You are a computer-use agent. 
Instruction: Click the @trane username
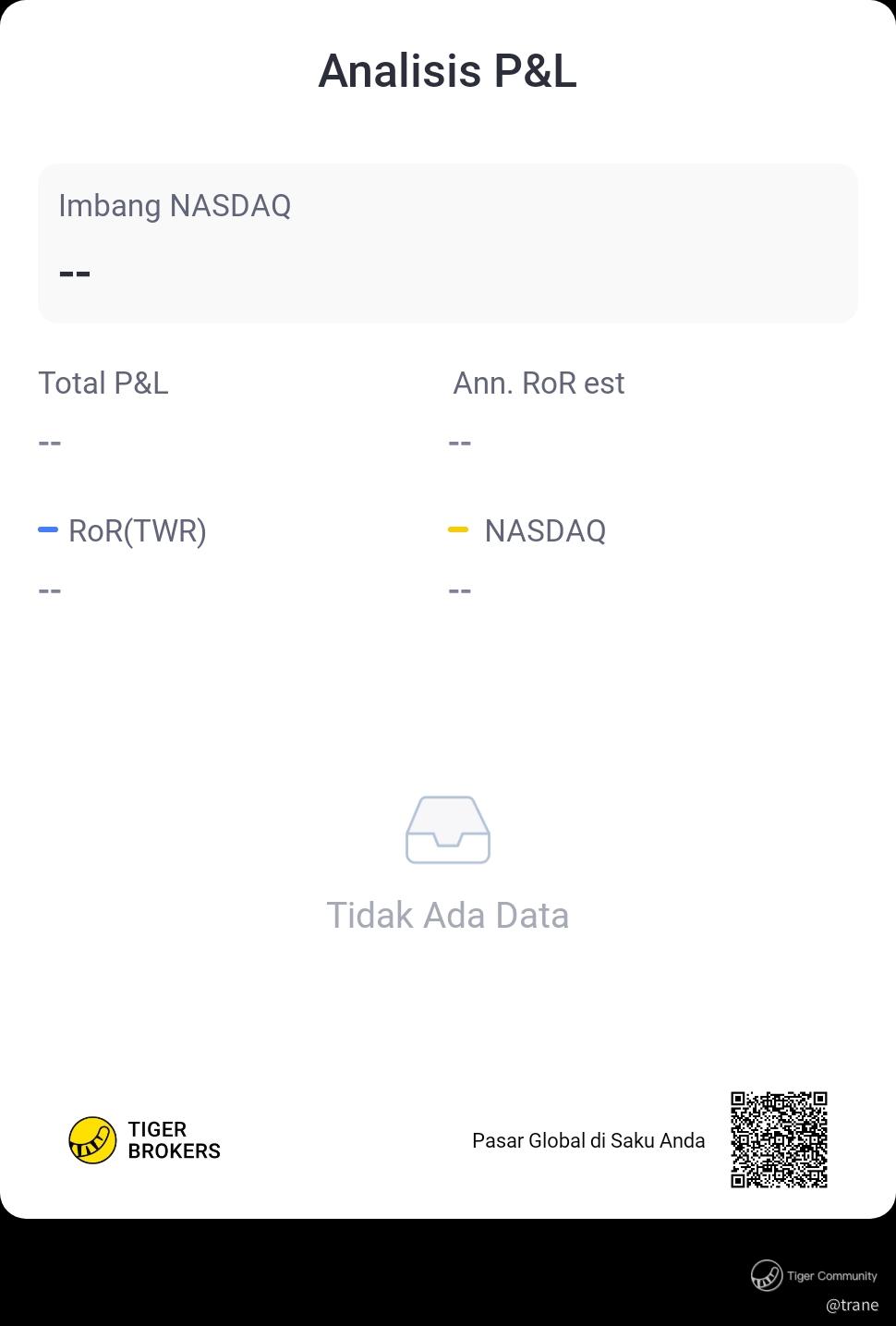click(x=852, y=1305)
